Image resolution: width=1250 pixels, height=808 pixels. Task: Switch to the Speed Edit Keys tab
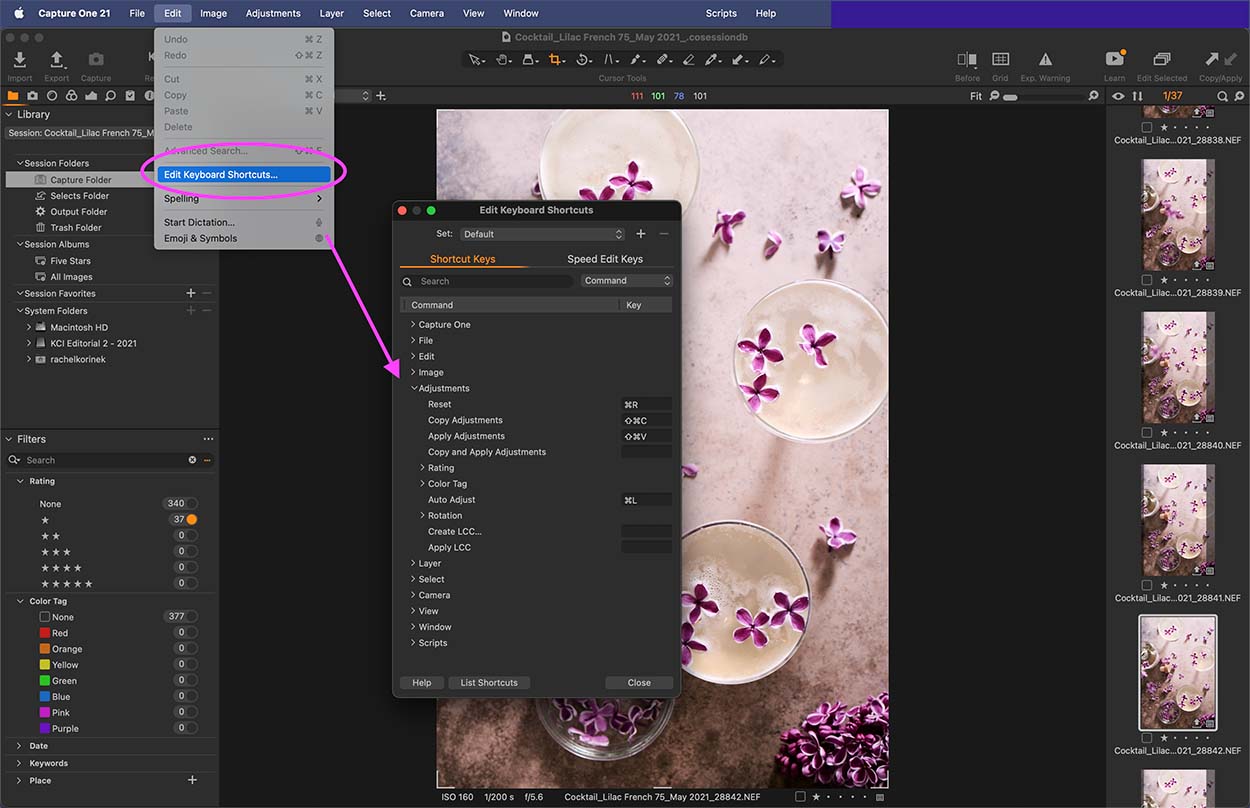pos(605,258)
